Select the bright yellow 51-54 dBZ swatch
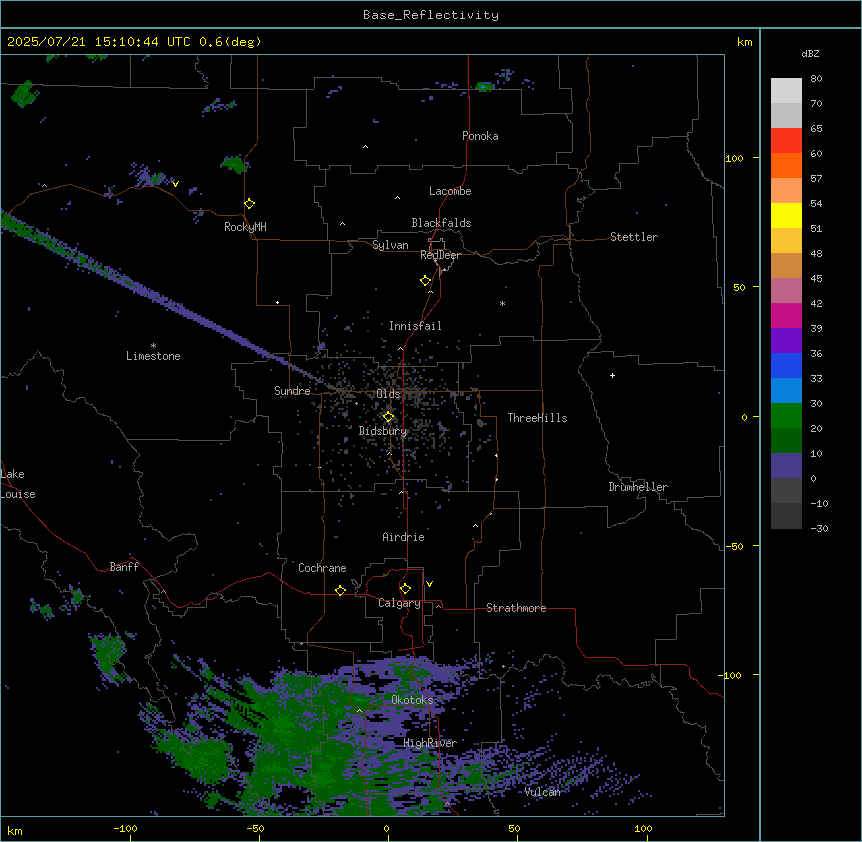 click(786, 215)
